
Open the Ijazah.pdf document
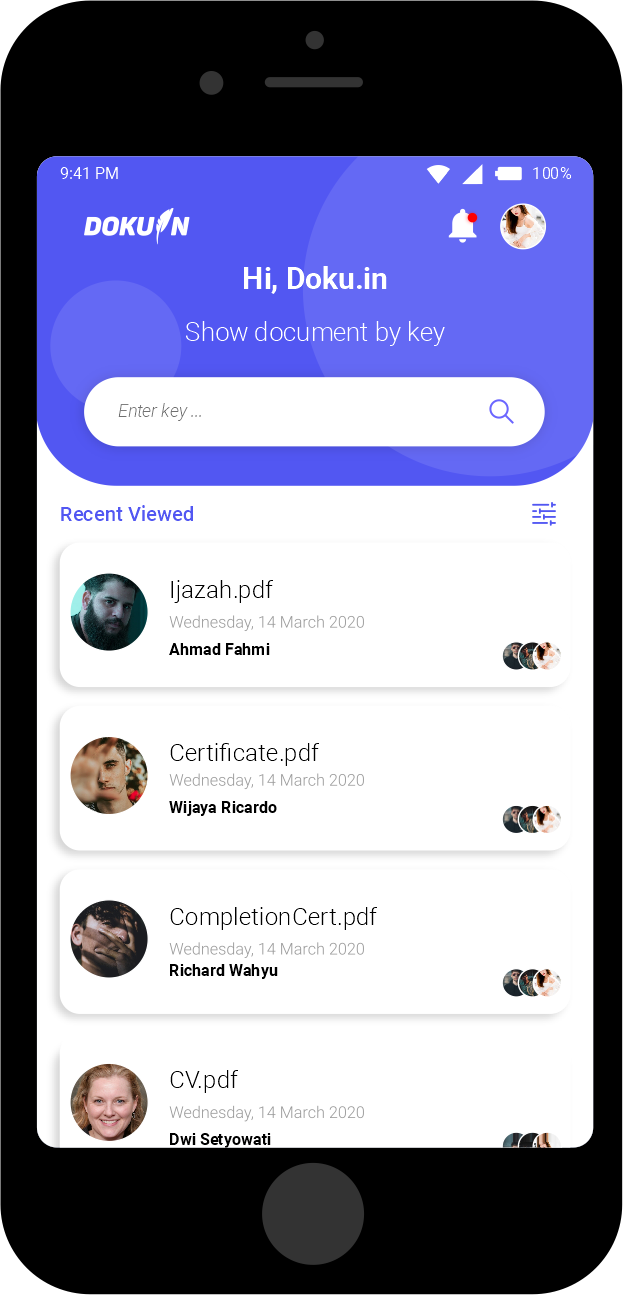coord(314,614)
